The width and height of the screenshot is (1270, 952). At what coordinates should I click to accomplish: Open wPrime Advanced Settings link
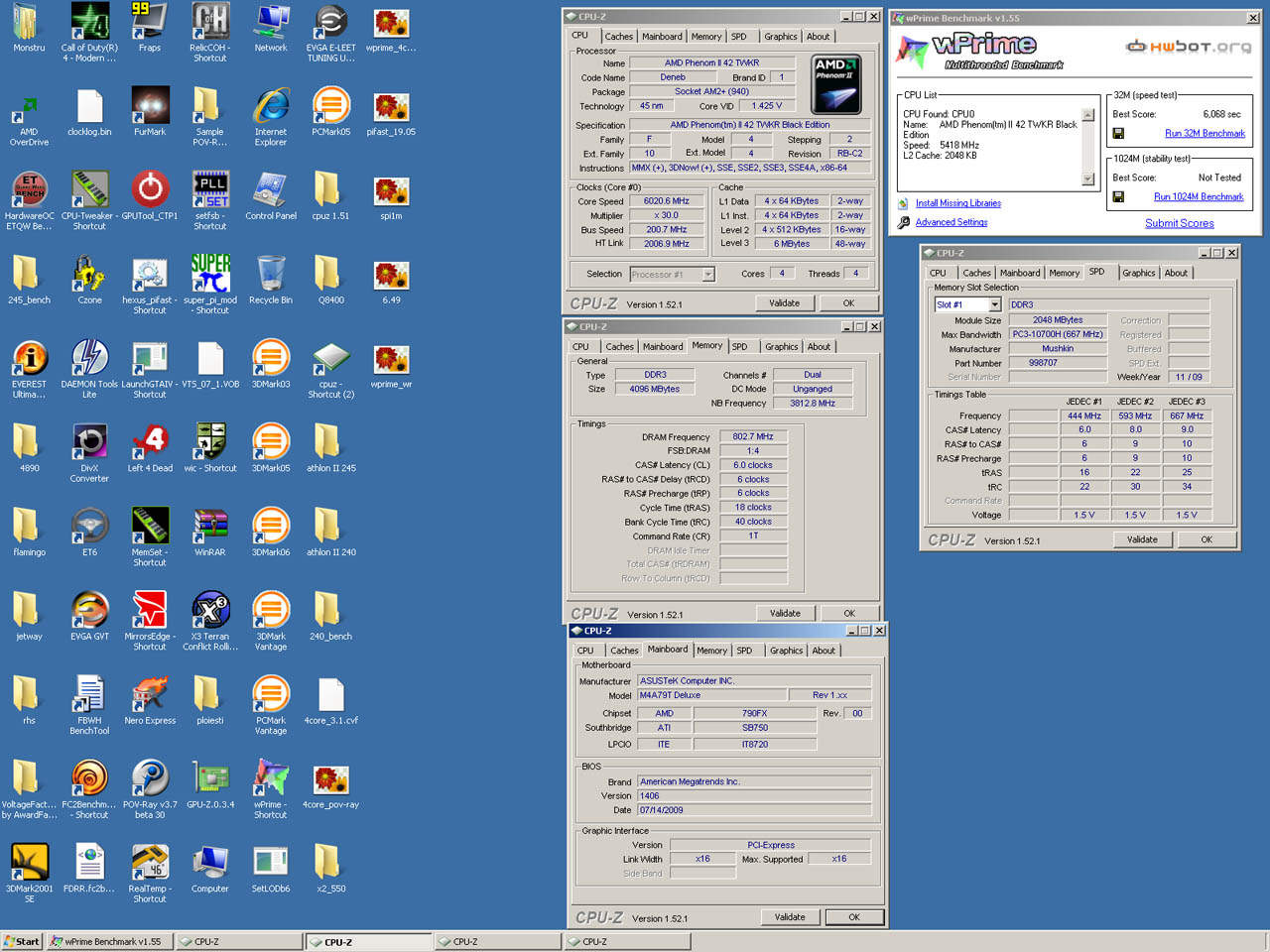[x=952, y=222]
